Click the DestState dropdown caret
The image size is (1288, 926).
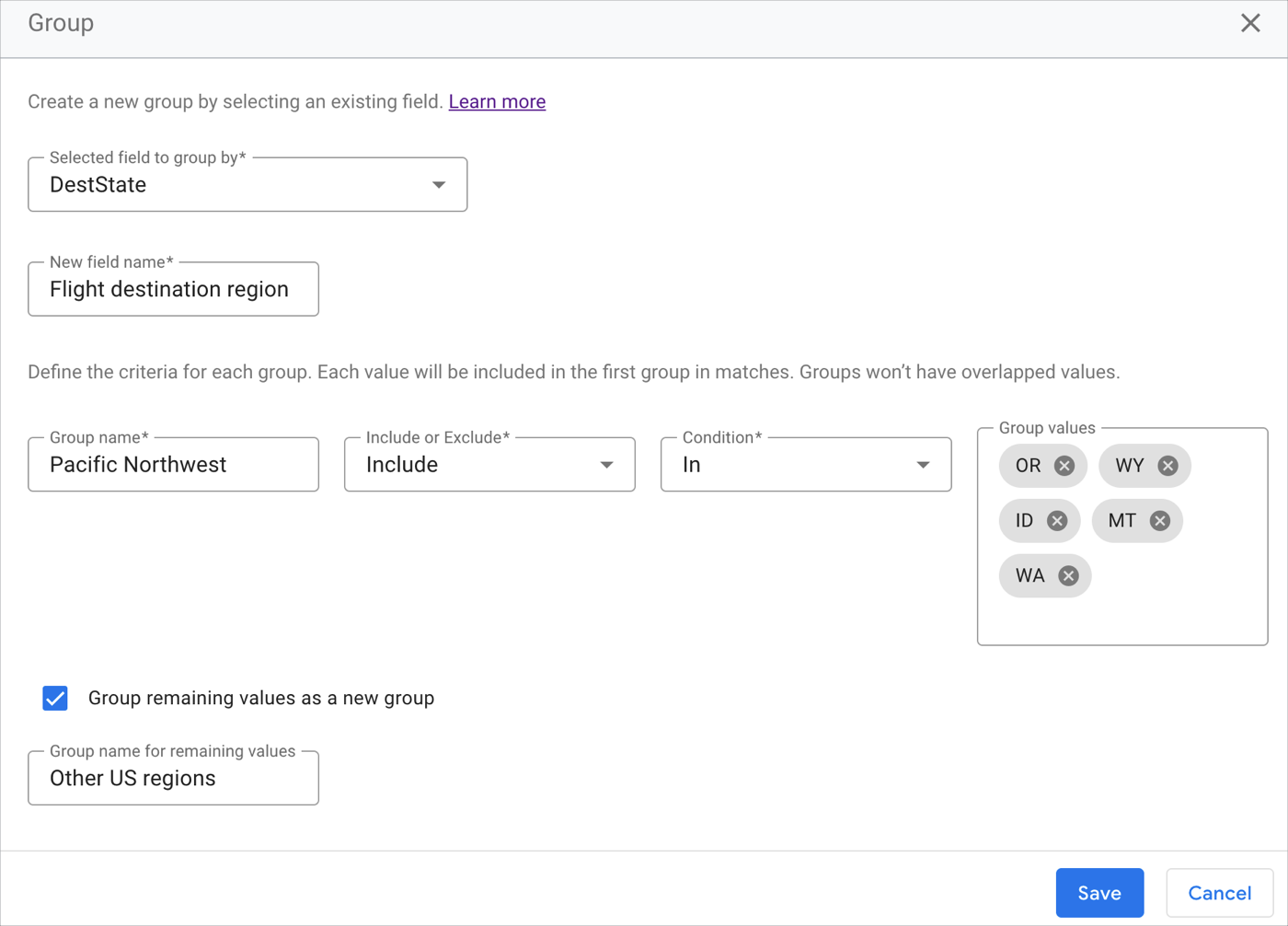point(439,184)
